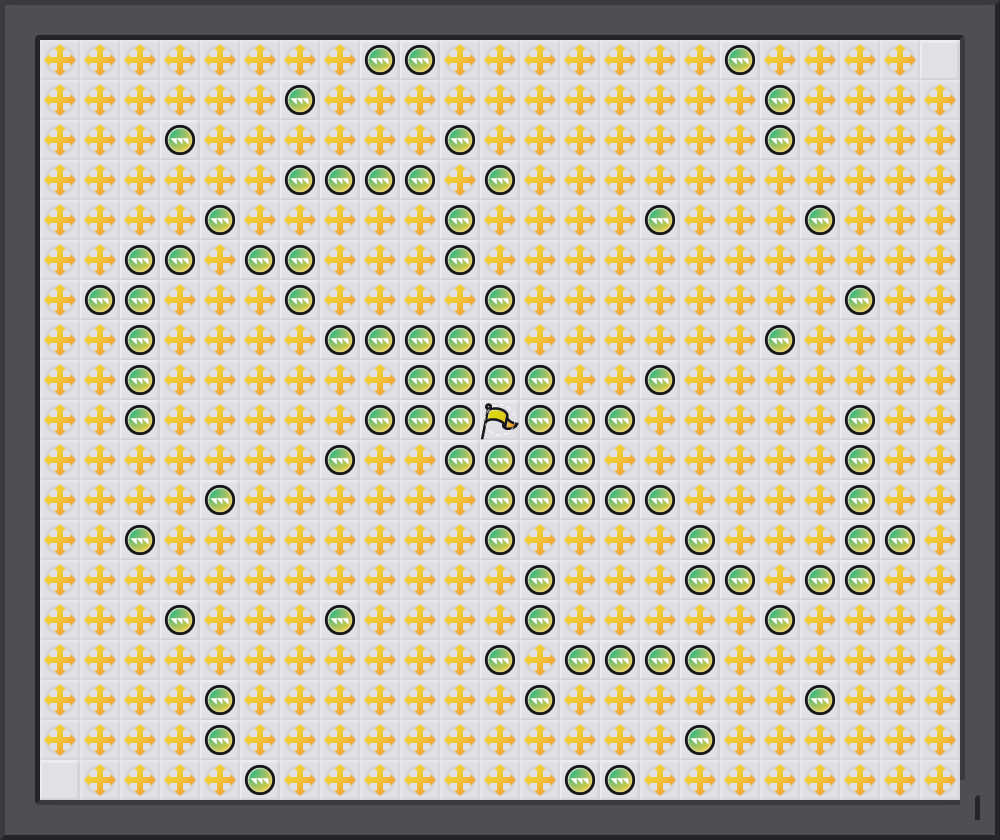Select the yellow cross left of the top-right empty tile

900,60
